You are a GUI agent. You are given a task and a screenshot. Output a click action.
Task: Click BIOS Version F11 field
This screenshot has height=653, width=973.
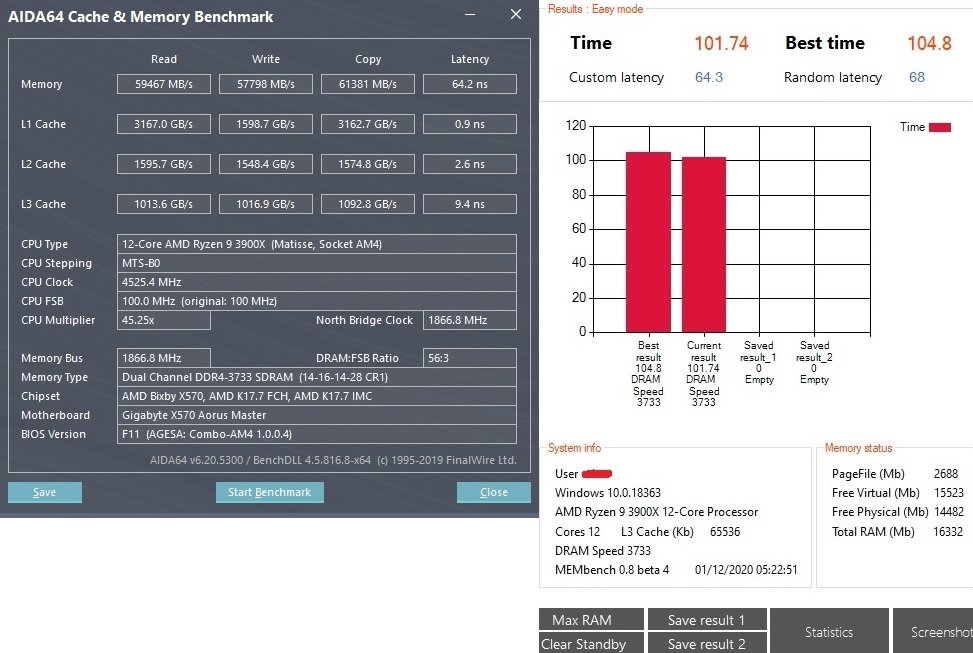[316, 434]
